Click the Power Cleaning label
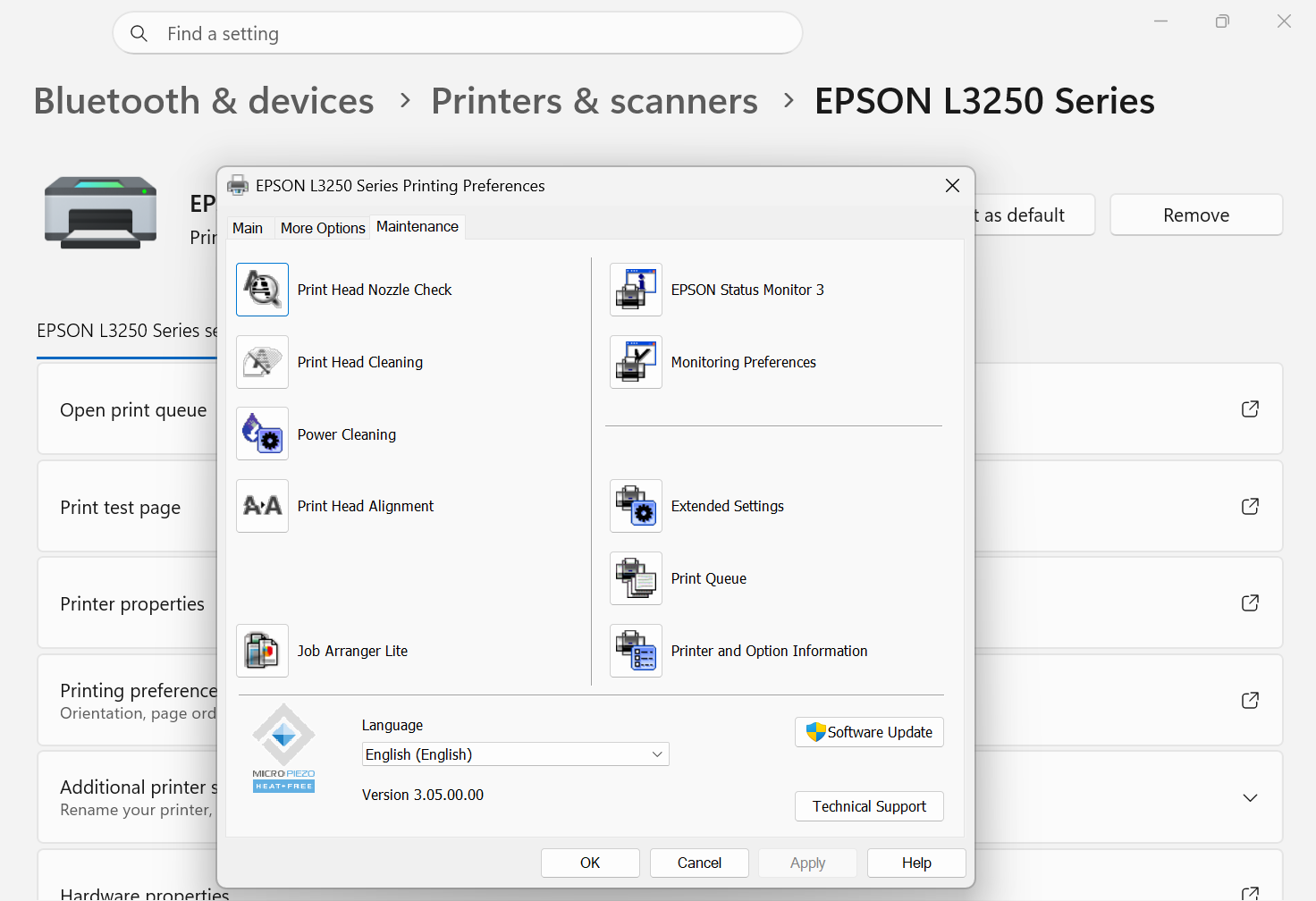This screenshot has height=901, width=1316. (347, 434)
